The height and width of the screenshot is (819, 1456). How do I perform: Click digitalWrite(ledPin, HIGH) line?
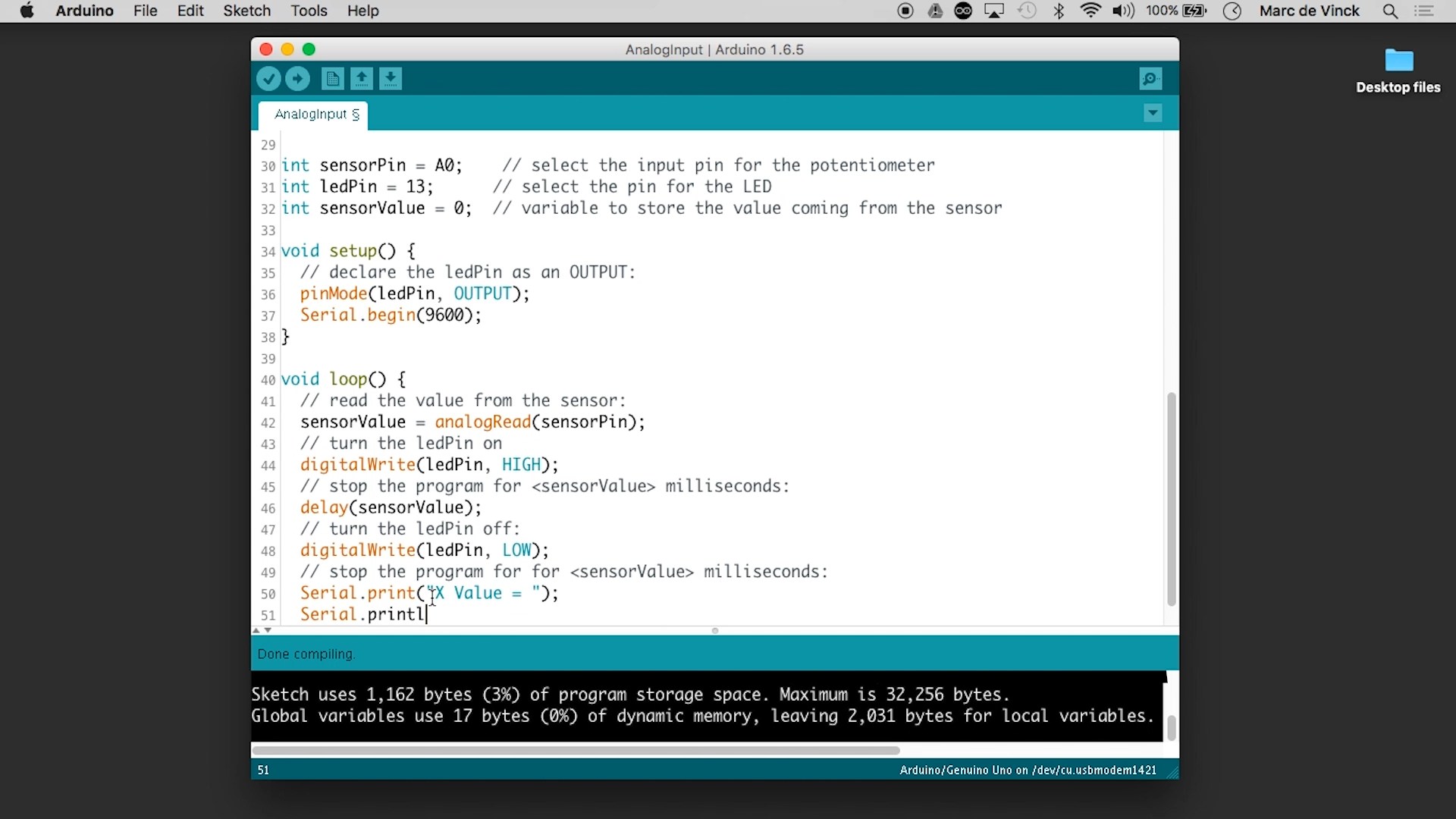(429, 465)
